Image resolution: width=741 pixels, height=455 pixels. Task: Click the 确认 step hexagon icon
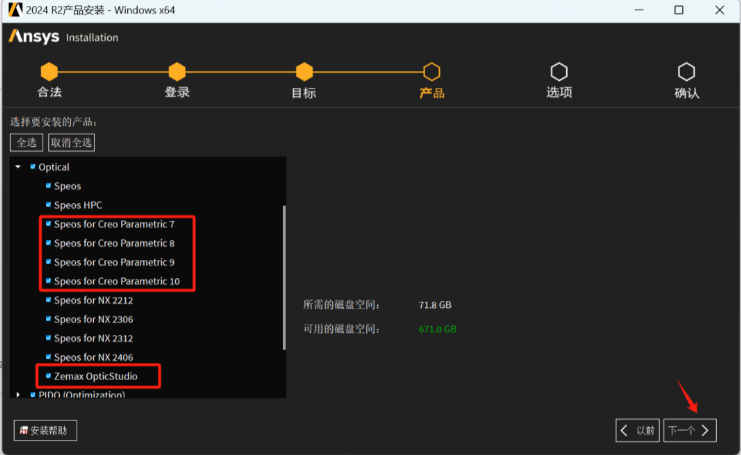686,72
